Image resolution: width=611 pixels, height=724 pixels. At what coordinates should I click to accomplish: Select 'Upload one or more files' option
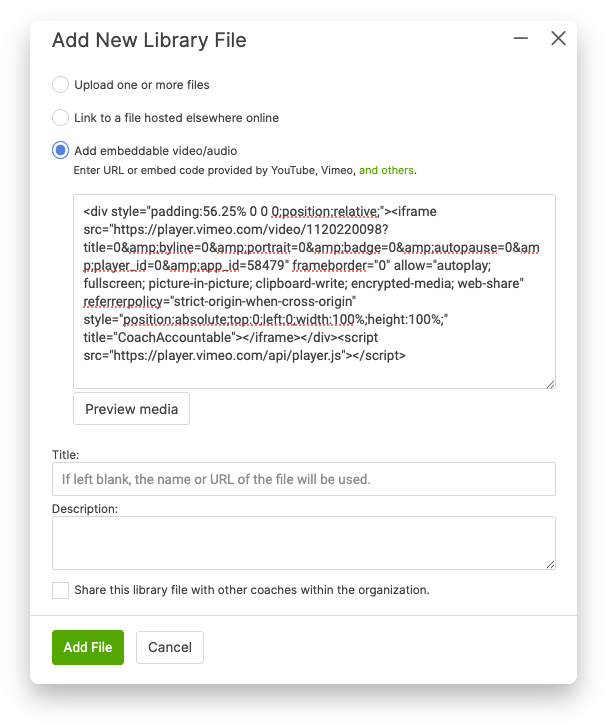click(x=61, y=85)
